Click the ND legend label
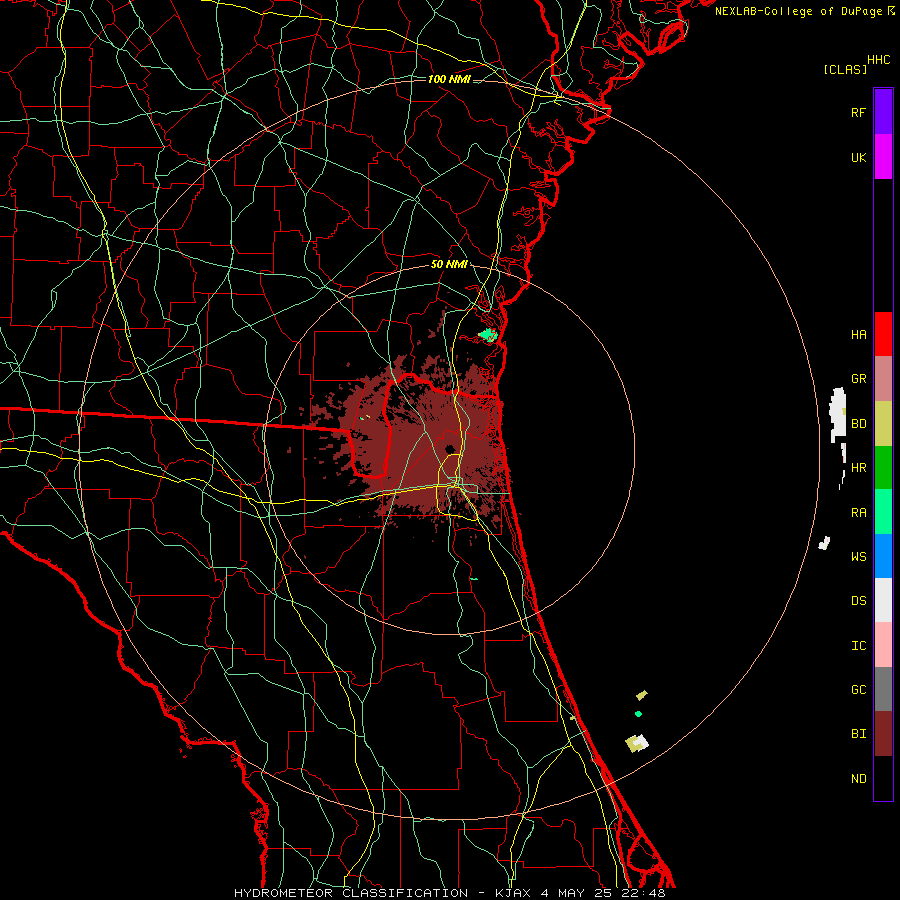 tap(858, 779)
